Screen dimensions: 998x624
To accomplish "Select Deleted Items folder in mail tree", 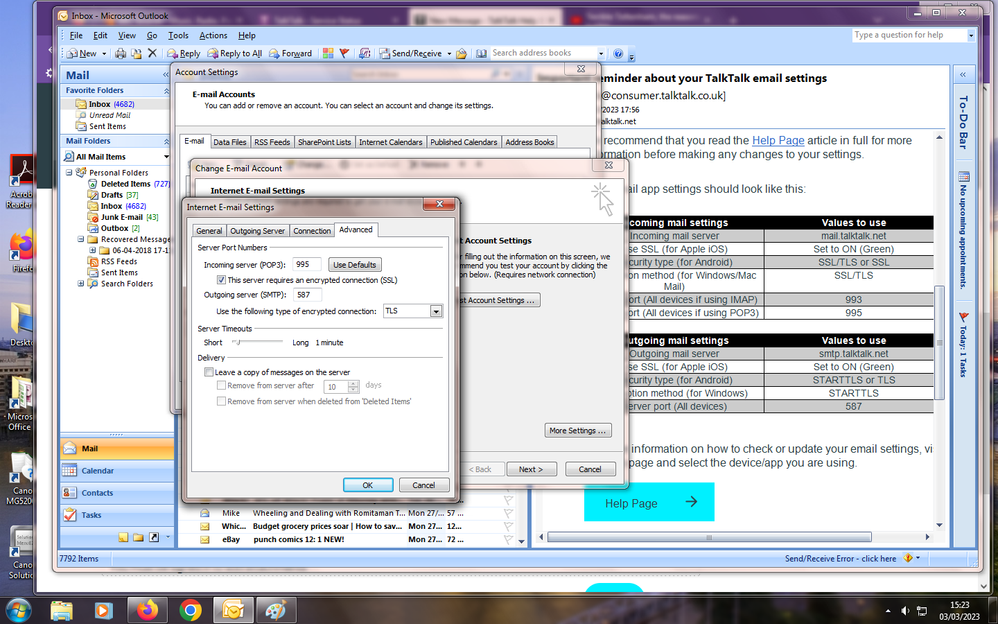I will (x=125, y=184).
